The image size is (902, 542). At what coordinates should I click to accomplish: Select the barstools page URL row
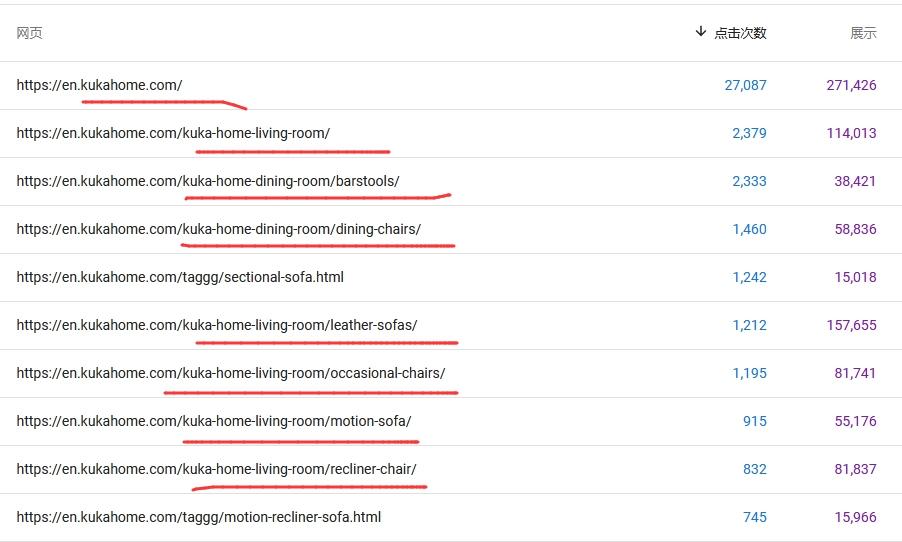point(208,181)
